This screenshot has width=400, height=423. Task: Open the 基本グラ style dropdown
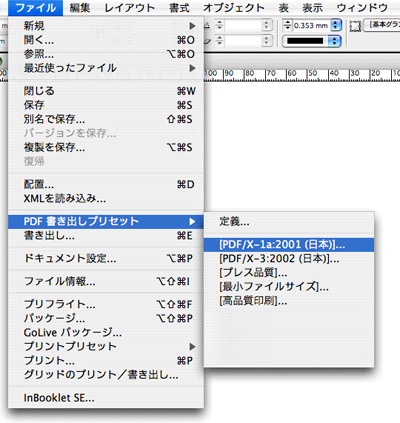tap(382, 25)
